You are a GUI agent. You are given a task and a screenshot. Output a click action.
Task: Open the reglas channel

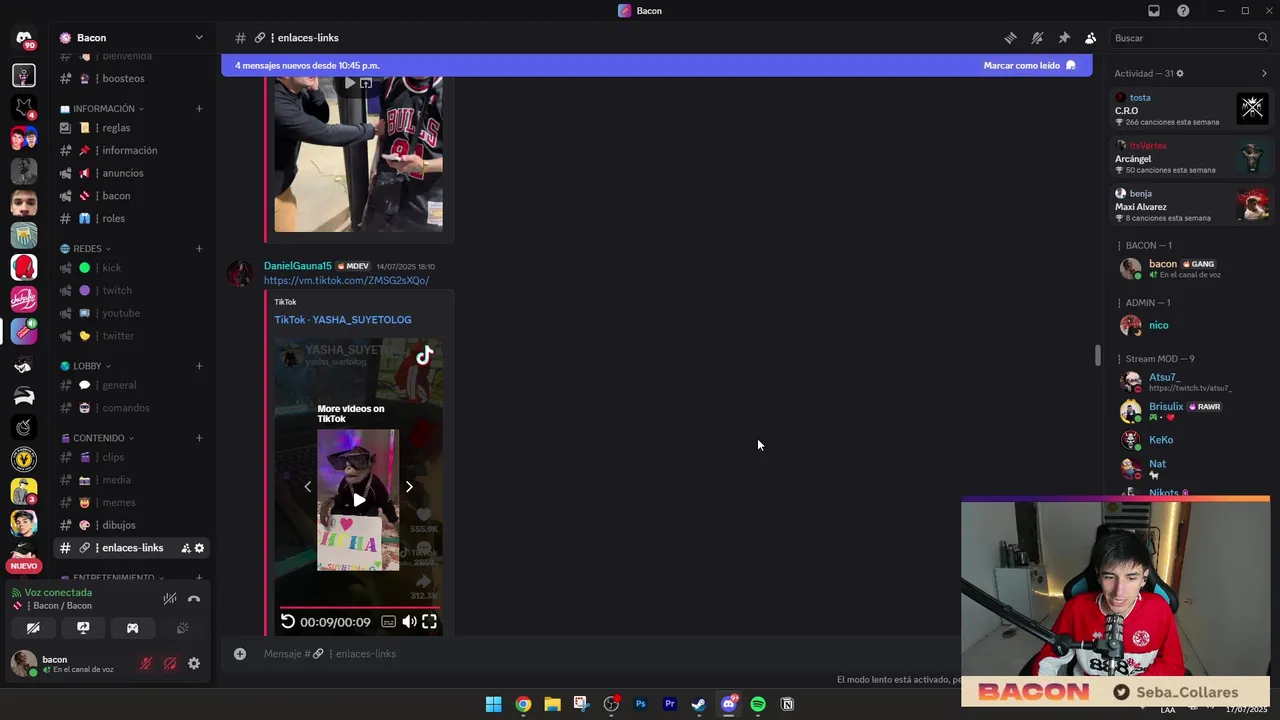coord(132,128)
